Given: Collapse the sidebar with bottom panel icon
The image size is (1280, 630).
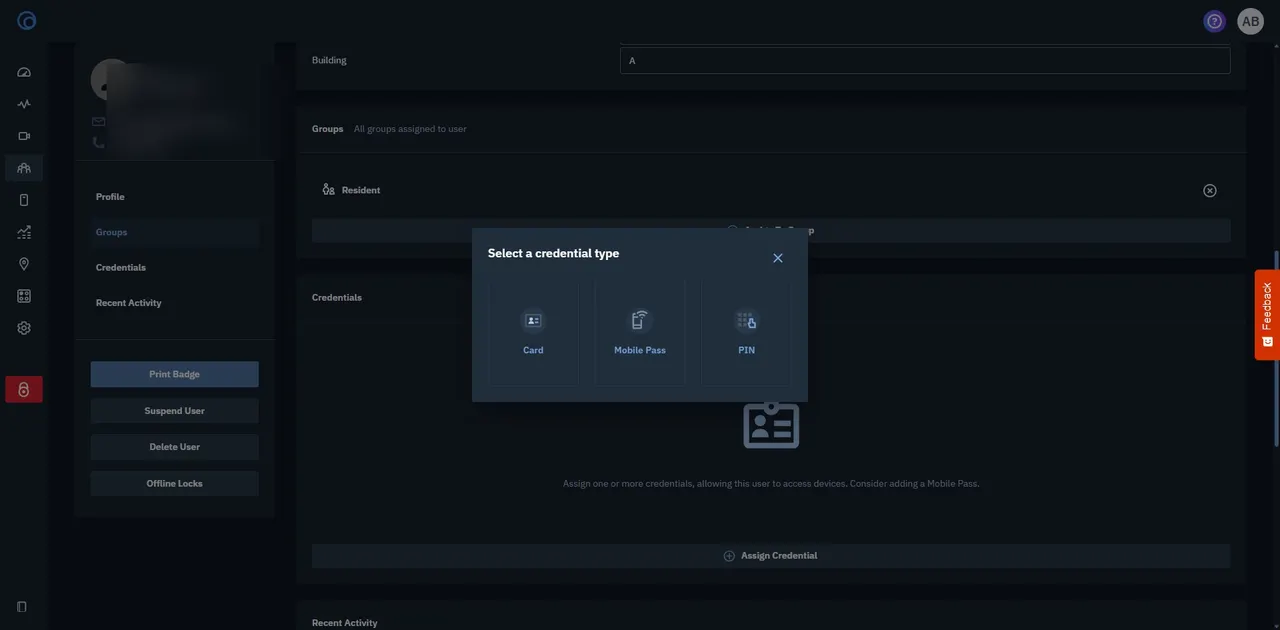Looking at the screenshot, I should click(x=22, y=607).
